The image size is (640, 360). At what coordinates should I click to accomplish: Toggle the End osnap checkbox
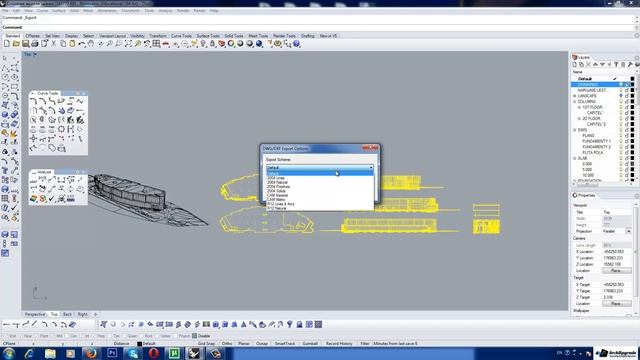click(5, 336)
